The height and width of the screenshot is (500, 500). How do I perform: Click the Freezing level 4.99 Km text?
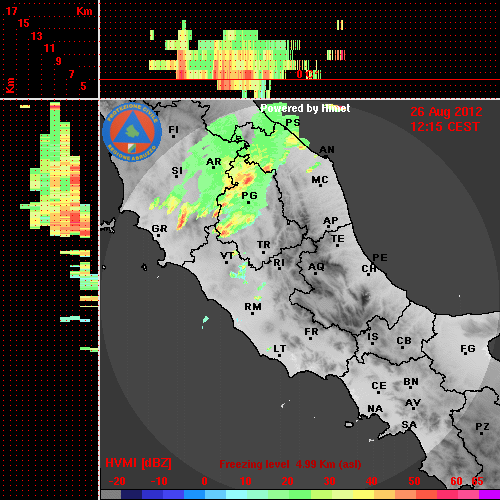point(290,464)
